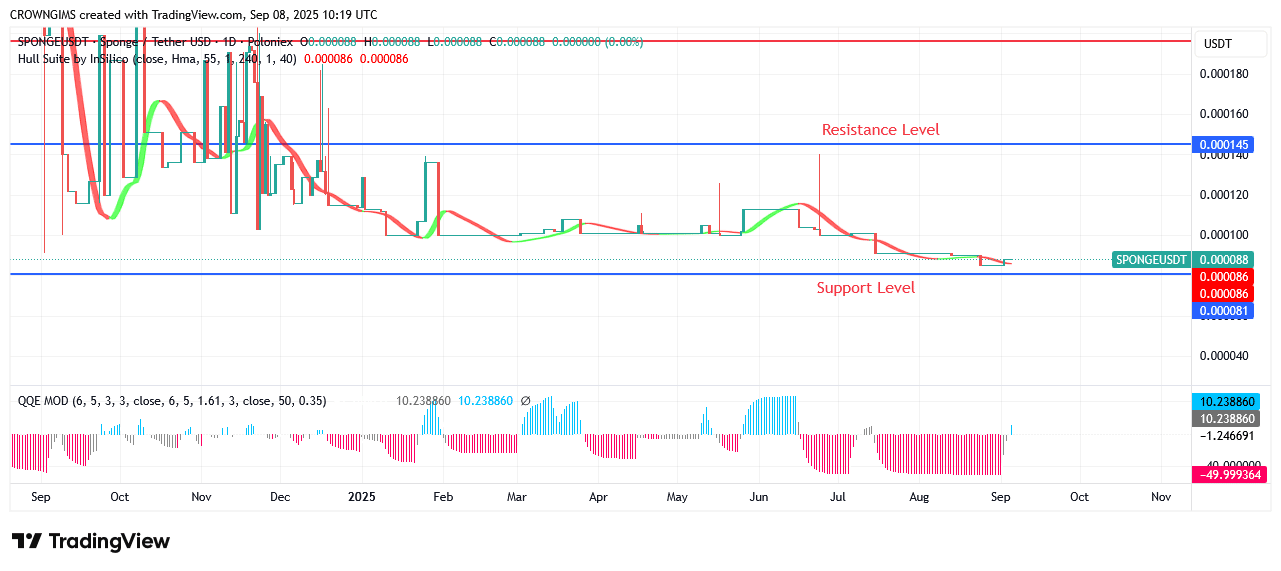Screen dimensions: 1281x571
Task: Click the 'Support Level' text annotation
Action: click(x=865, y=288)
